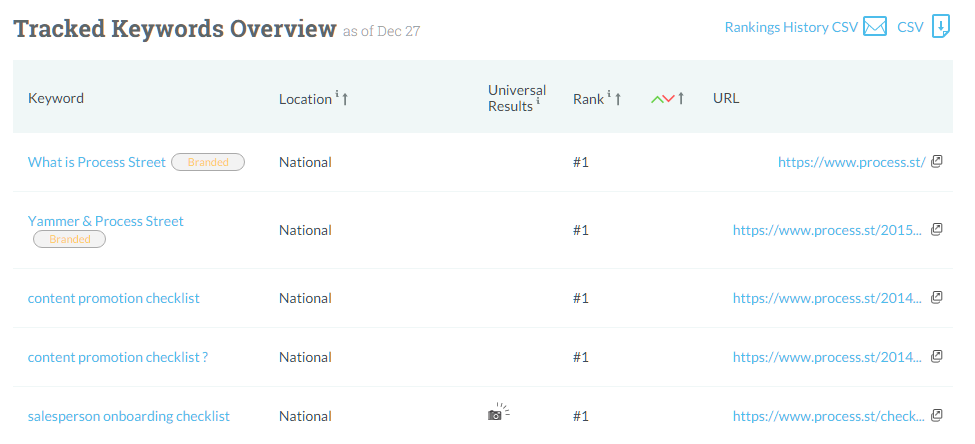Open 'salesperson onboarding checklist' keyword link
Viewport: 975px width, 444px height.
tap(129, 416)
